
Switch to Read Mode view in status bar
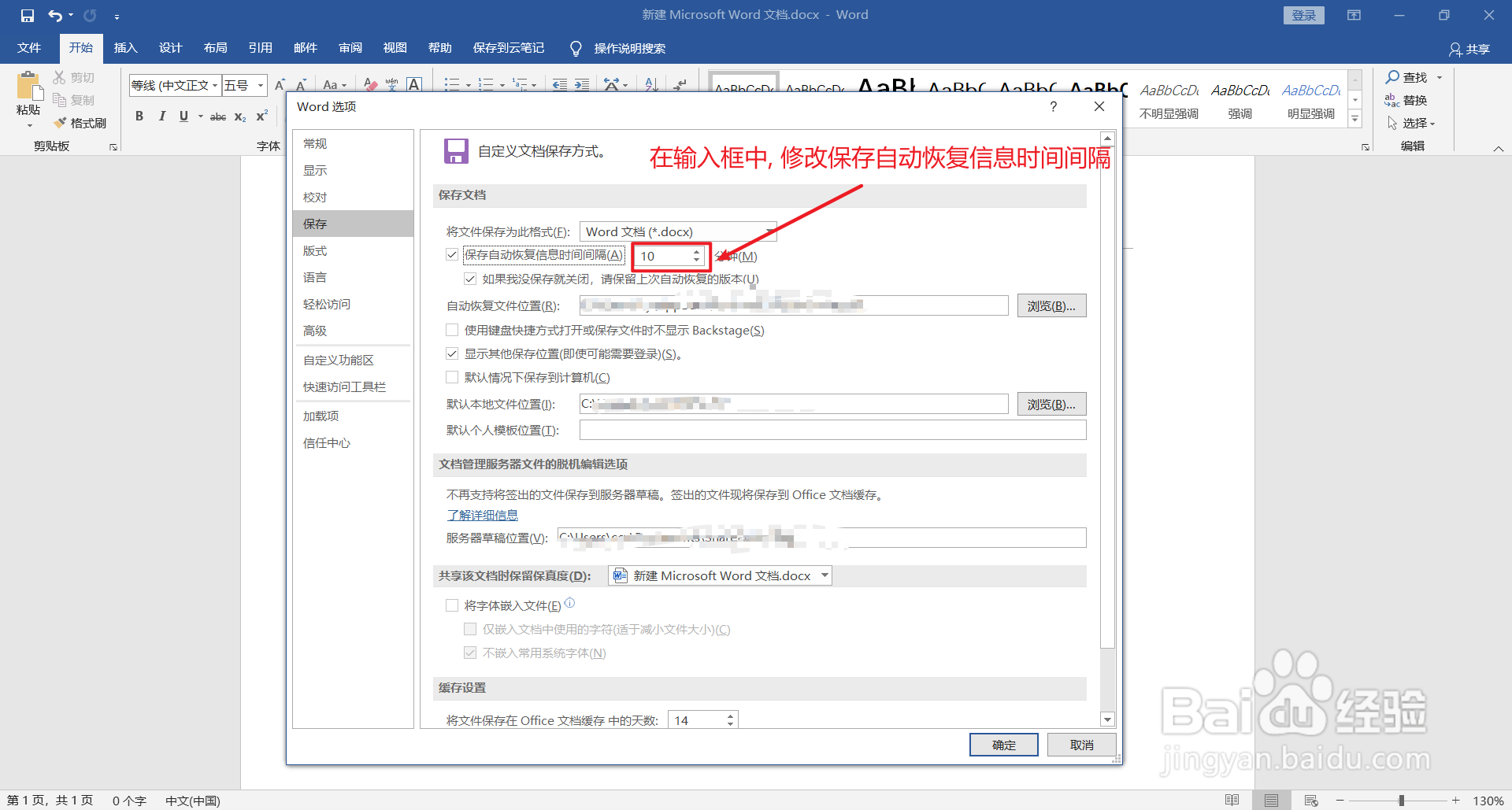[1232, 801]
